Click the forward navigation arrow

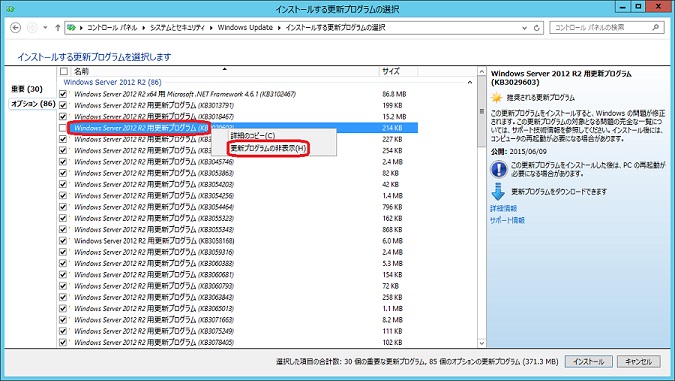(x=32, y=28)
